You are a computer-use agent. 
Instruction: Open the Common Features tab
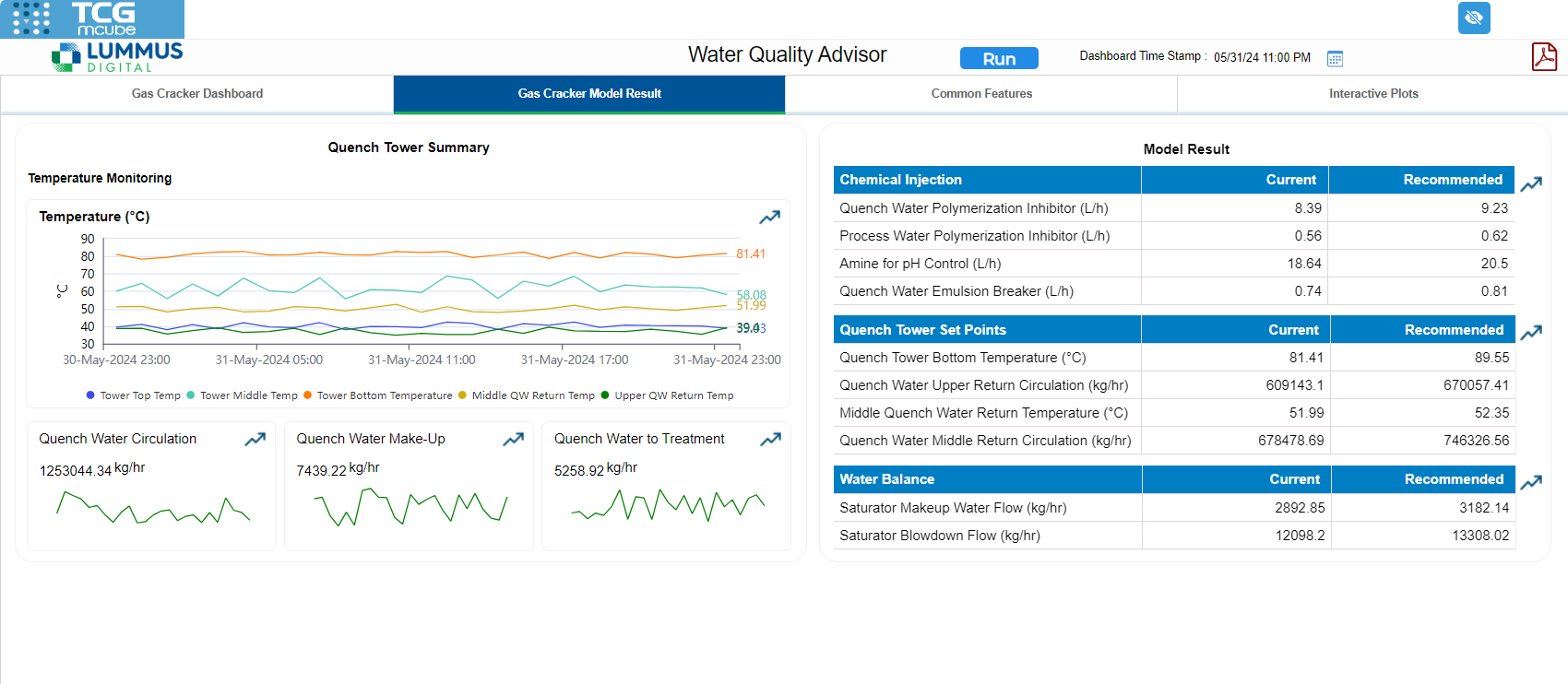[x=981, y=94]
